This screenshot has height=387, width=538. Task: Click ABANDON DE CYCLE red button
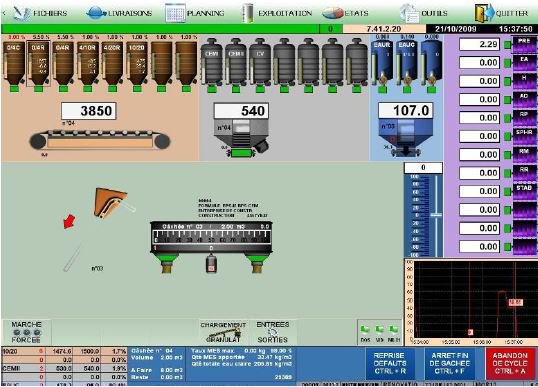pos(510,363)
